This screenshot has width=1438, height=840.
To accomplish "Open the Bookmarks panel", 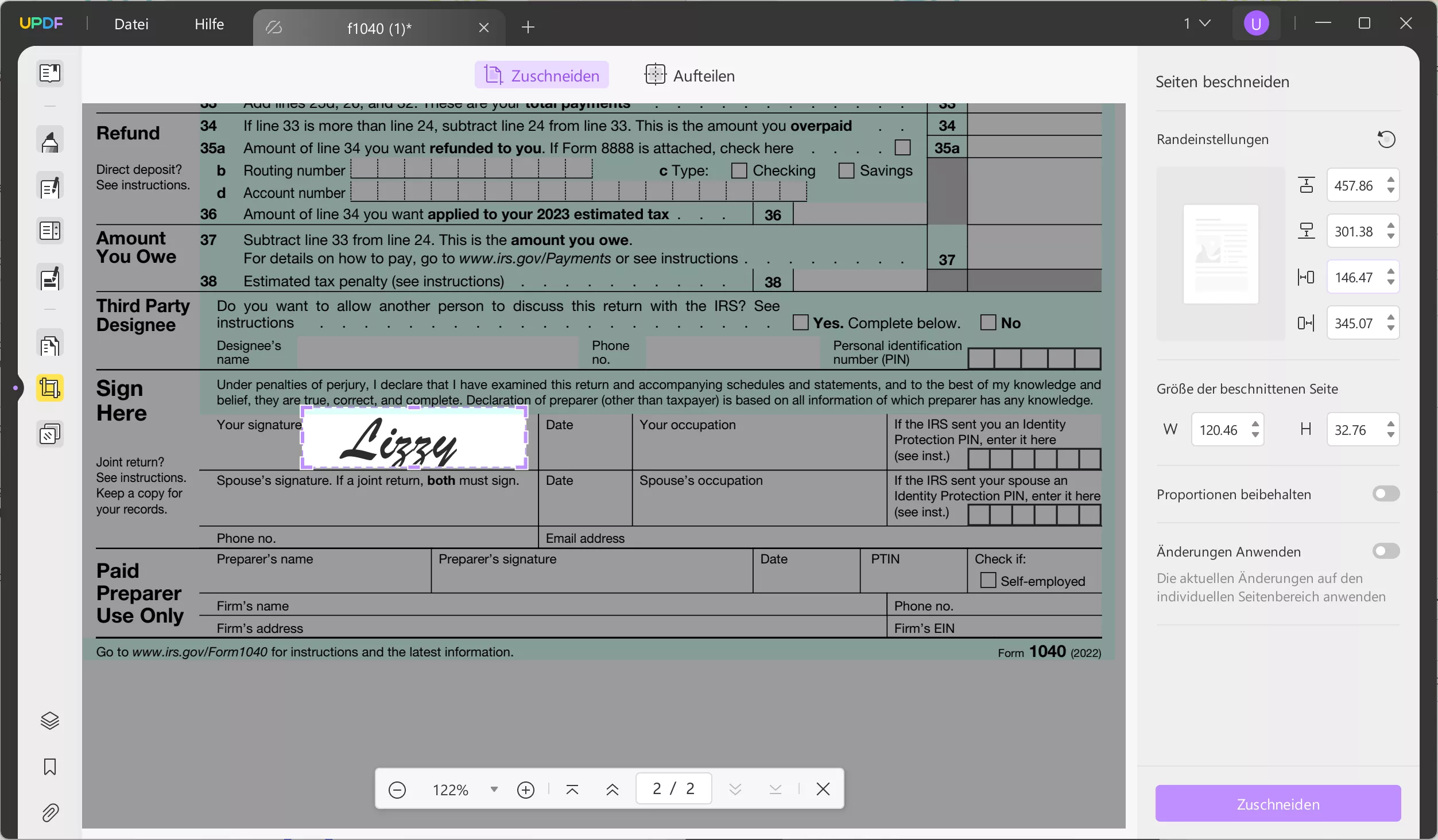I will (x=51, y=767).
